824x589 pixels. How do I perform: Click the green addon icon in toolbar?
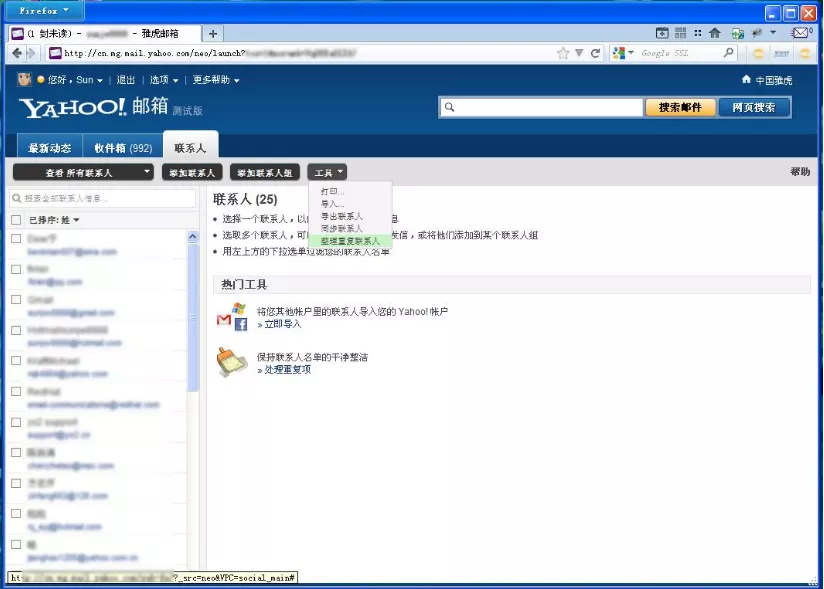[x=738, y=34]
